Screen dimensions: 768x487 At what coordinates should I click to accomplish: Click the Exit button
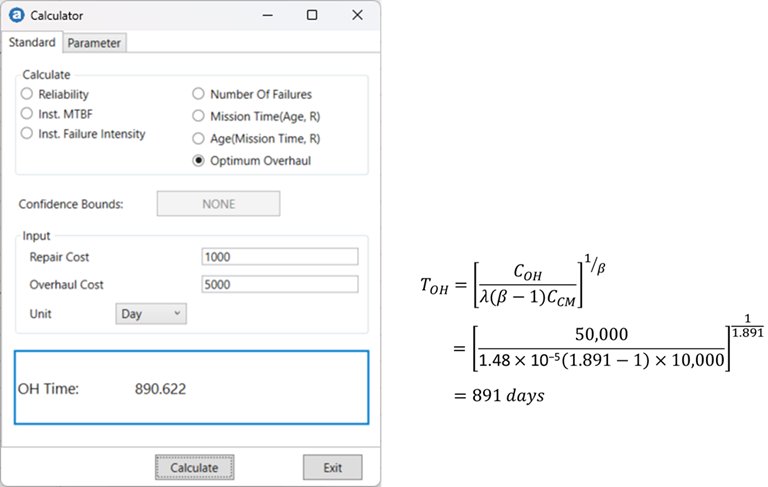[x=333, y=467]
